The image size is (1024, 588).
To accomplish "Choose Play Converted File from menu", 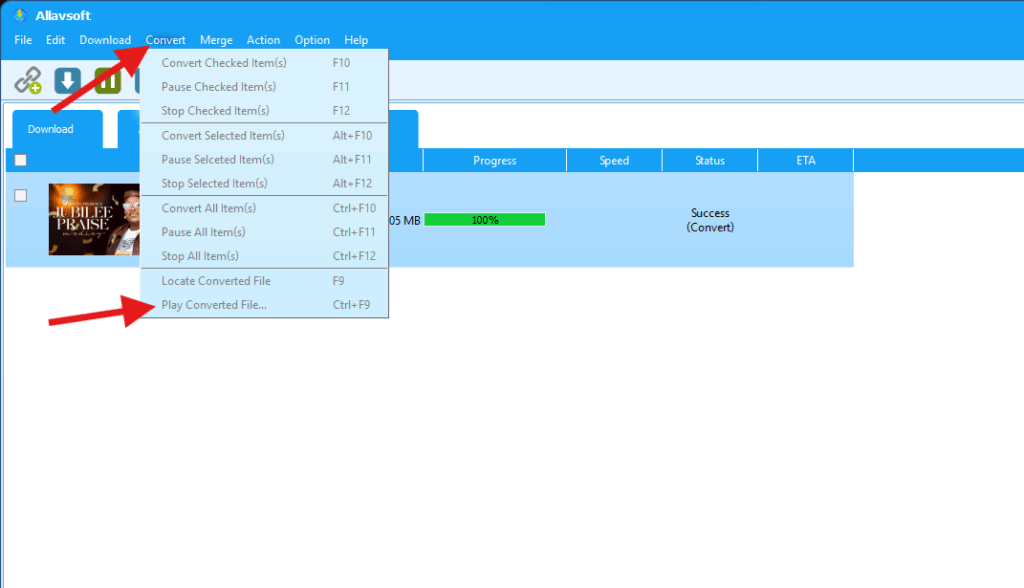I will (x=214, y=305).
